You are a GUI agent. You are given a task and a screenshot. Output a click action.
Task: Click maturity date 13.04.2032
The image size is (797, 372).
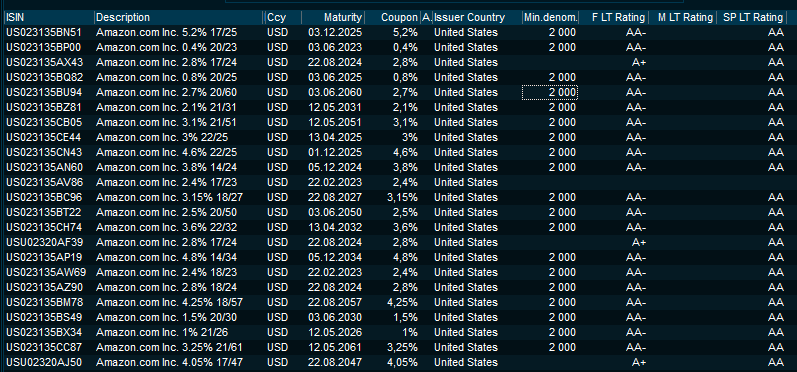(x=335, y=227)
